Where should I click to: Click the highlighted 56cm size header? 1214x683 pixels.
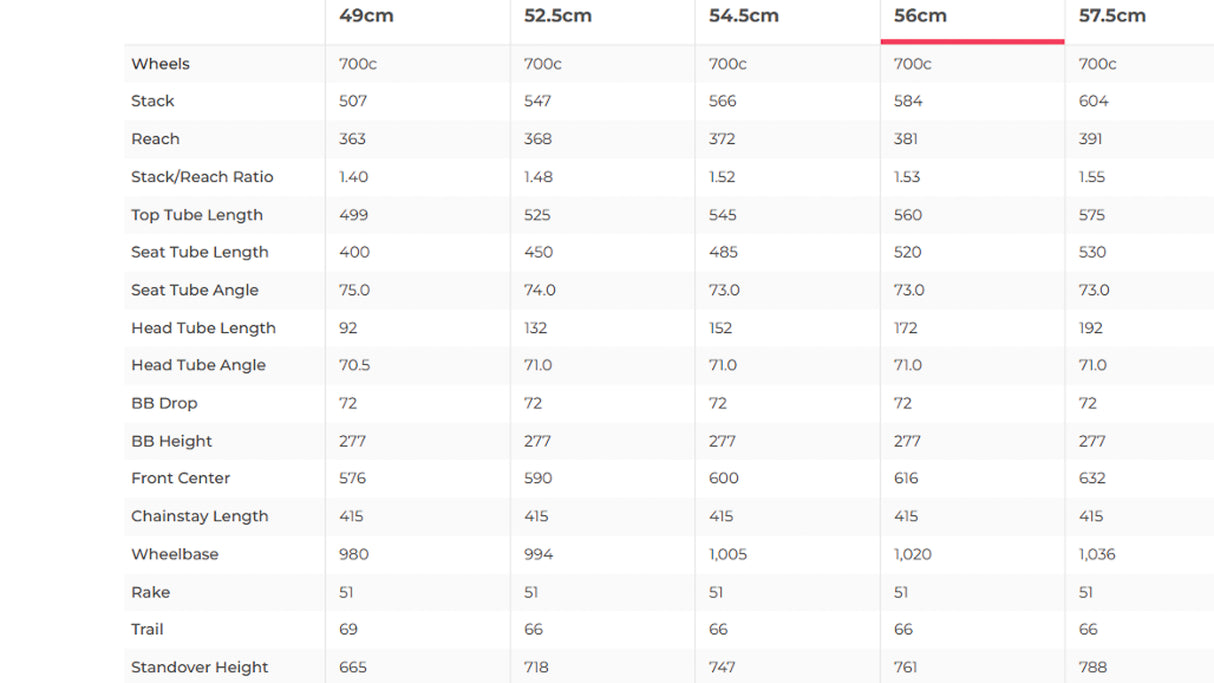pyautogui.click(x=920, y=16)
